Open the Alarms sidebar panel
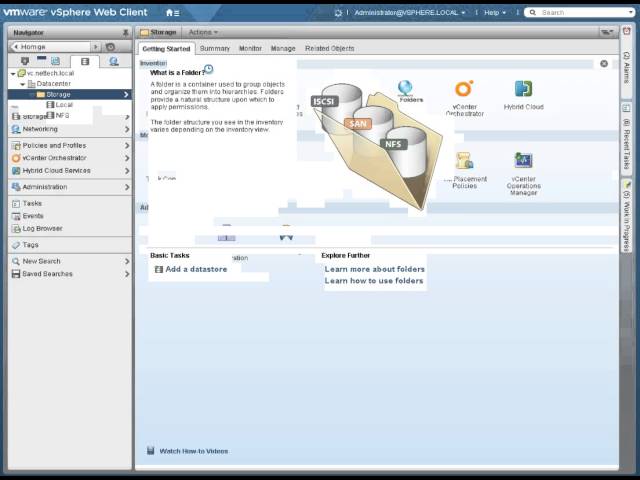Viewport: 640px width, 480px height. pyautogui.click(x=626, y=62)
